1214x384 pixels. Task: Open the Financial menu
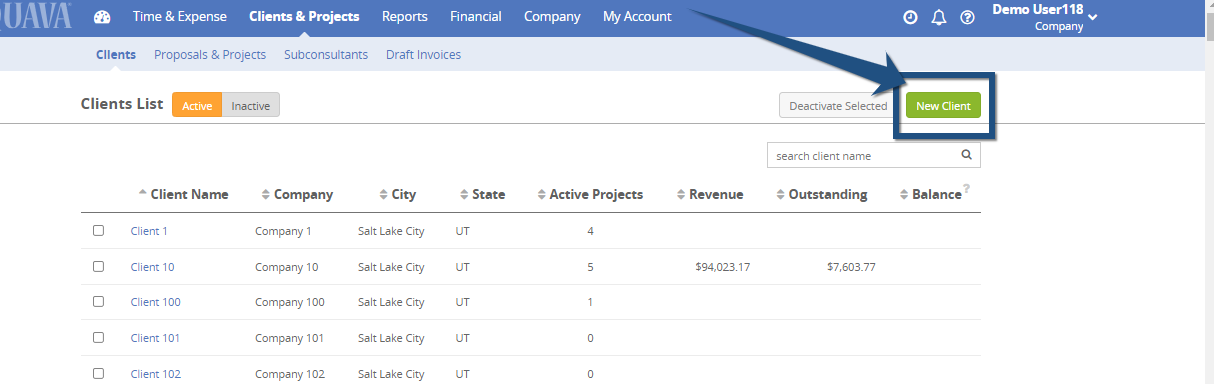click(476, 17)
